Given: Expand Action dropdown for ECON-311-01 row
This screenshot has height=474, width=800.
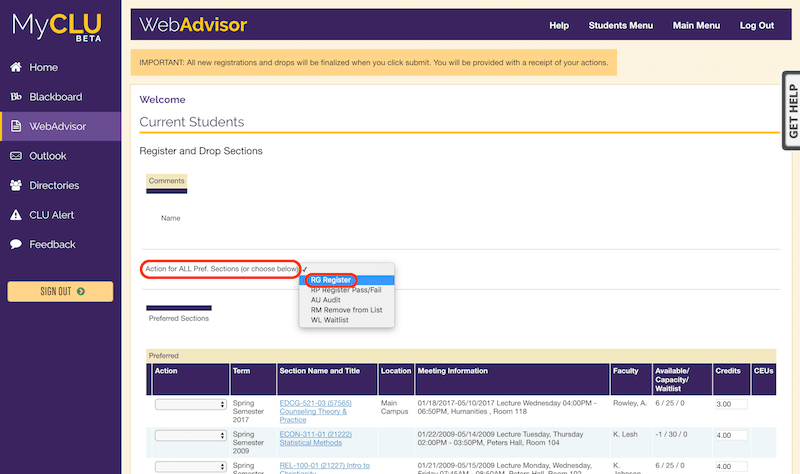Looking at the screenshot, I should (191, 436).
